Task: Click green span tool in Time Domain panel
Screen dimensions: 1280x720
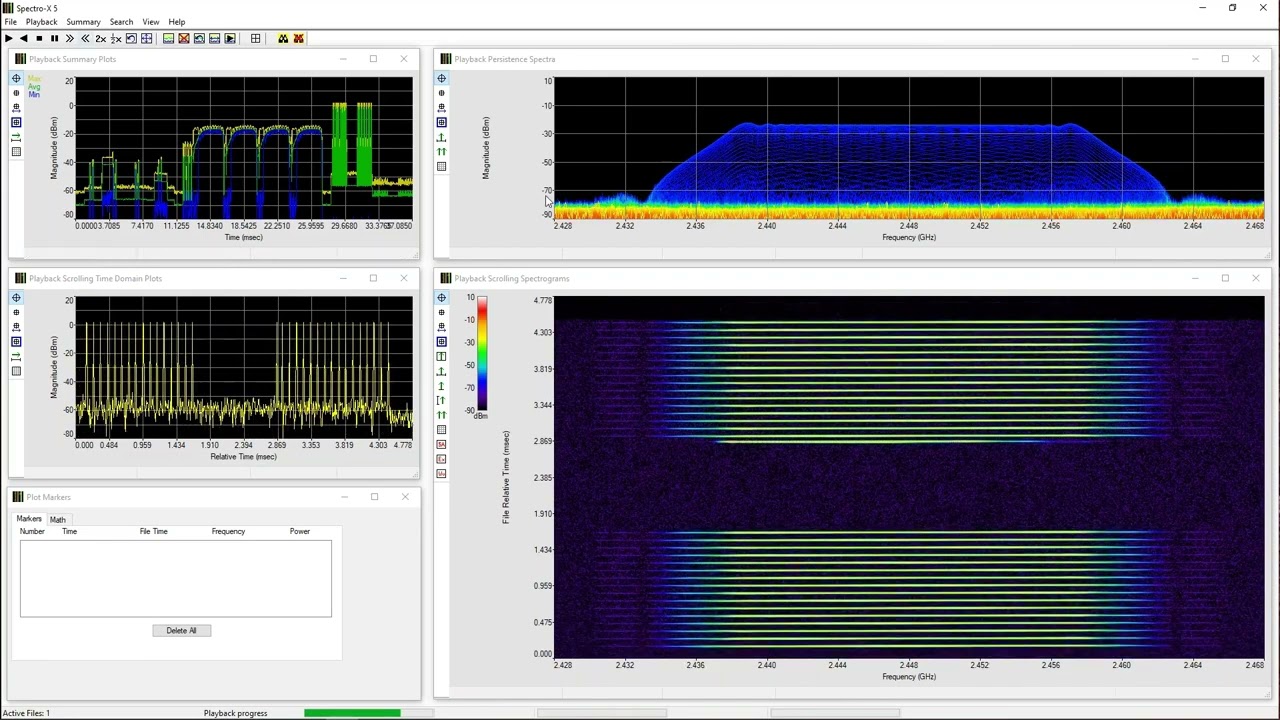Action: tap(16, 357)
